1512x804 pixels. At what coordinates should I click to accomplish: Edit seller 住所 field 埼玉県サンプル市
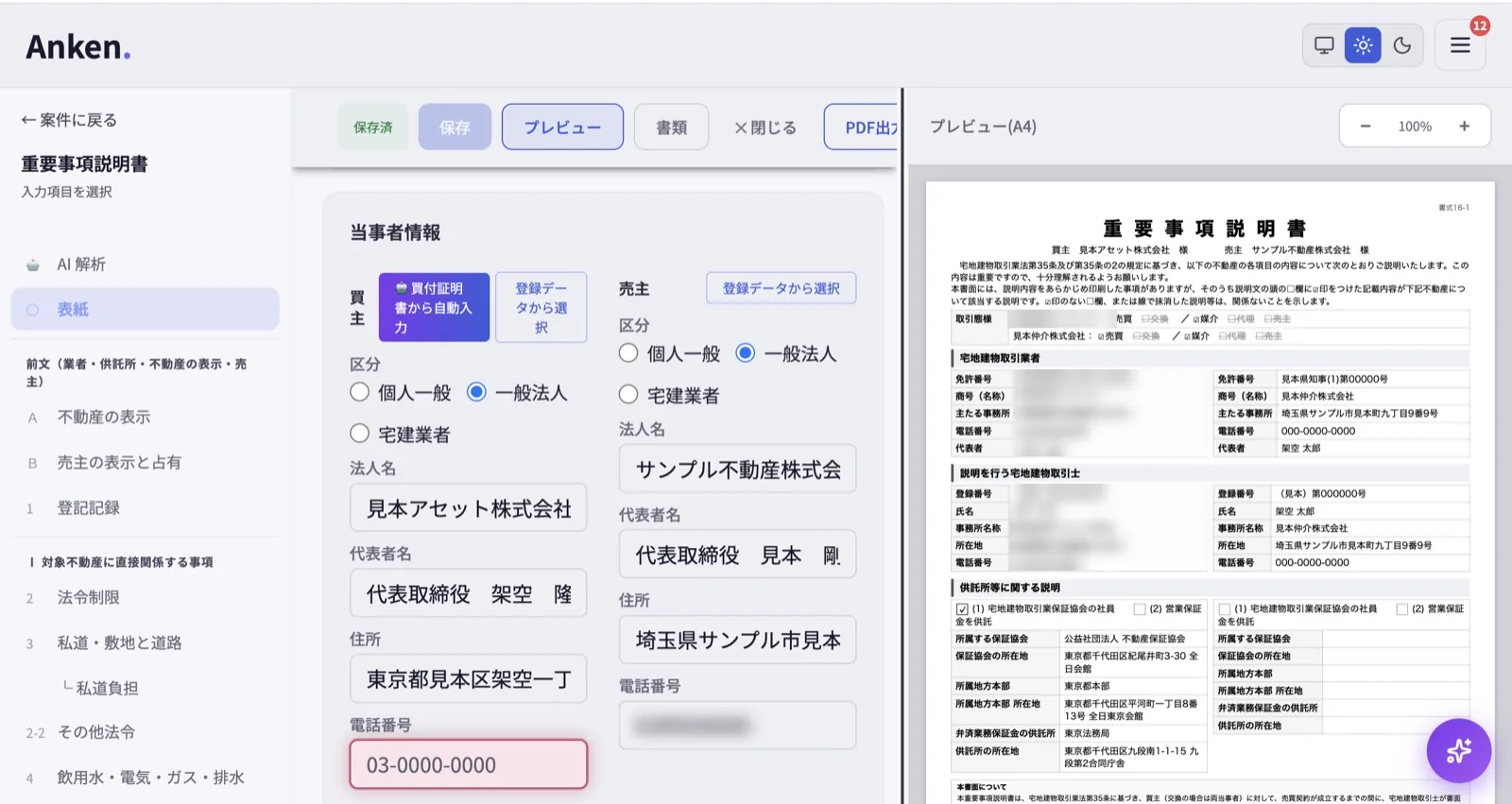tap(737, 640)
